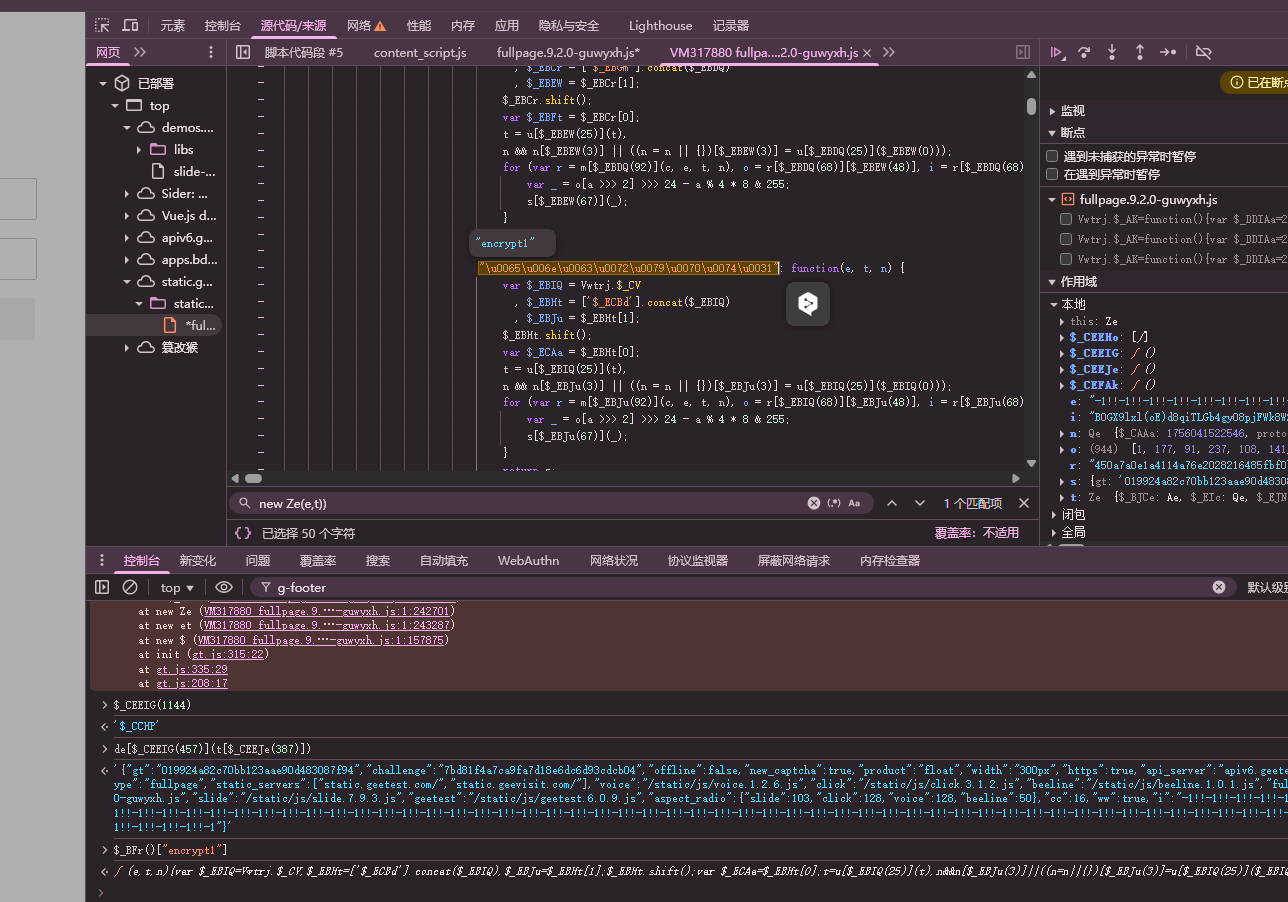Expand the Global (全局) scope
This screenshot has width=1288, height=902.
pyautogui.click(x=1052, y=532)
